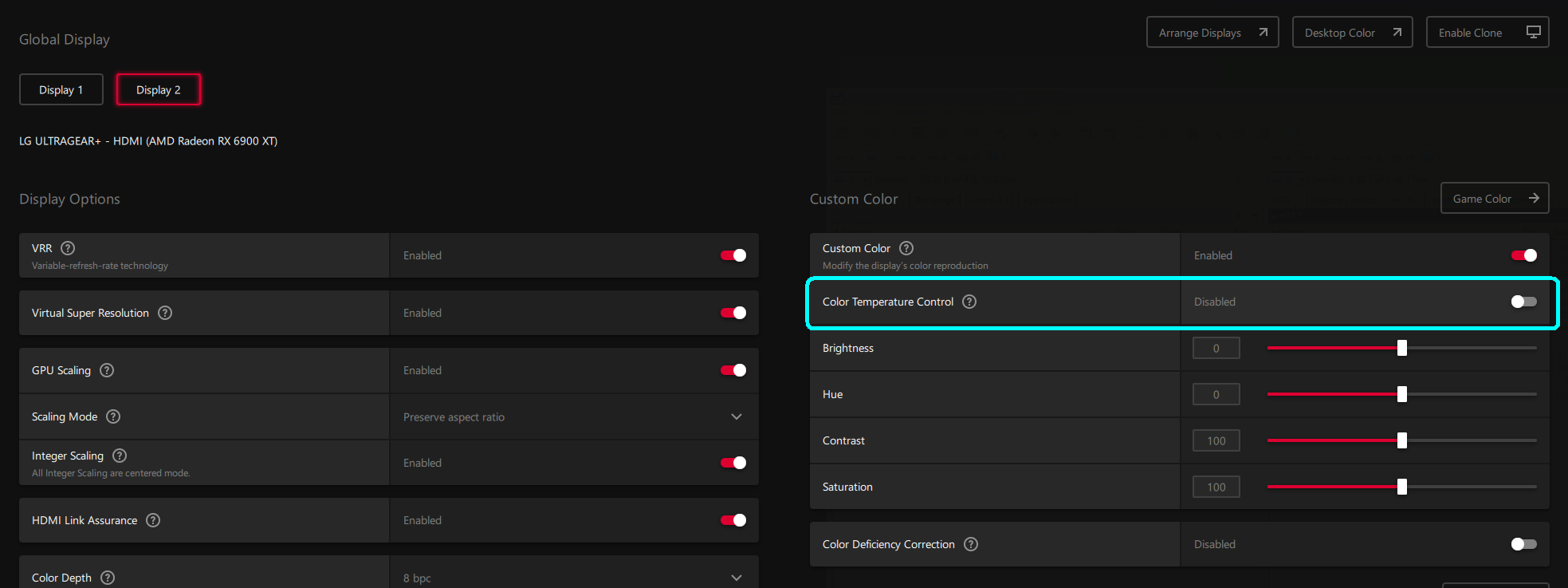This screenshot has width=1568, height=588.
Task: Click the help icon next to VRR
Action: 68,248
